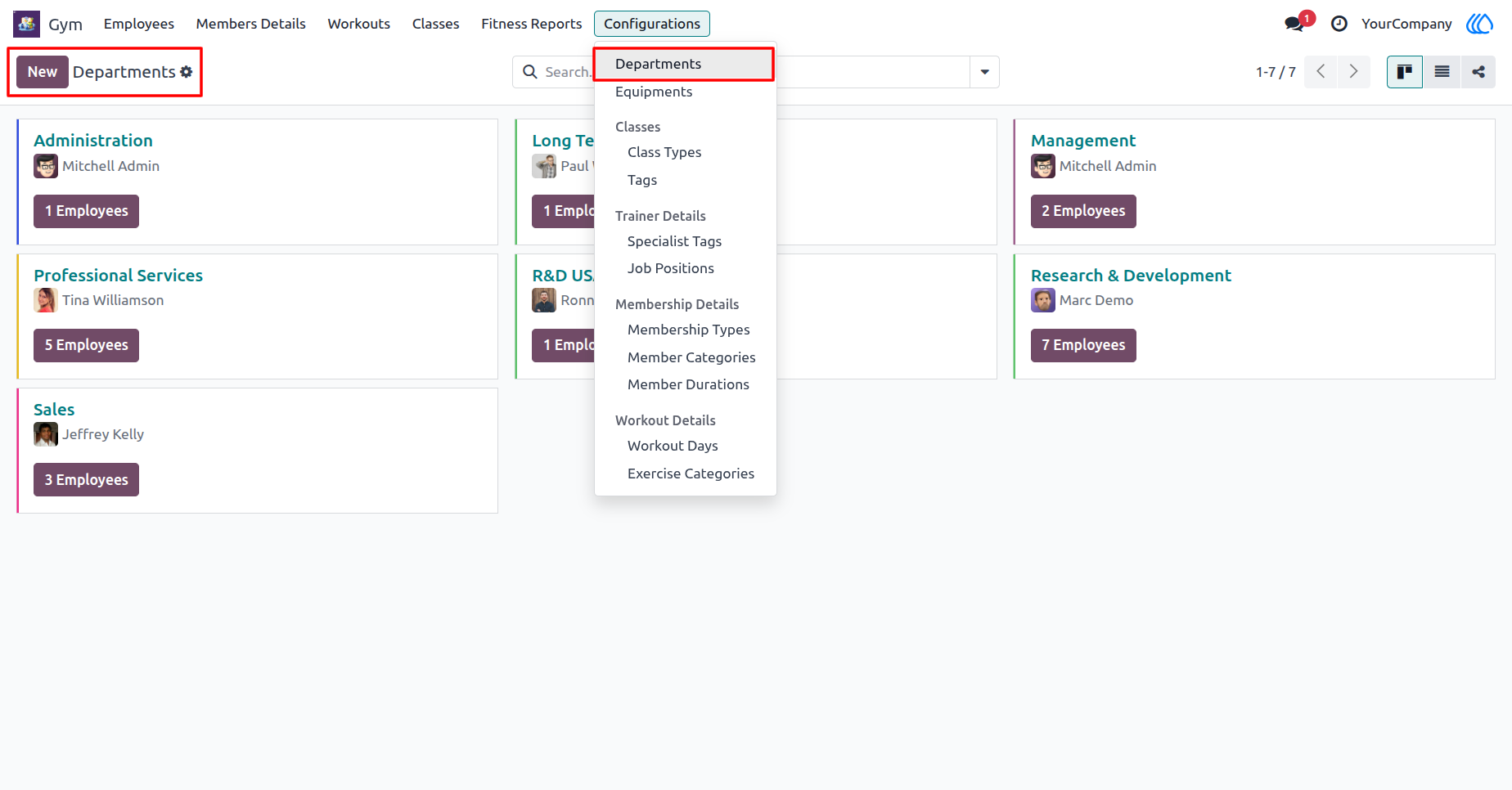The image size is (1512, 790).
Task: Select Departments in Configurations dropdown
Action: pyautogui.click(x=685, y=64)
